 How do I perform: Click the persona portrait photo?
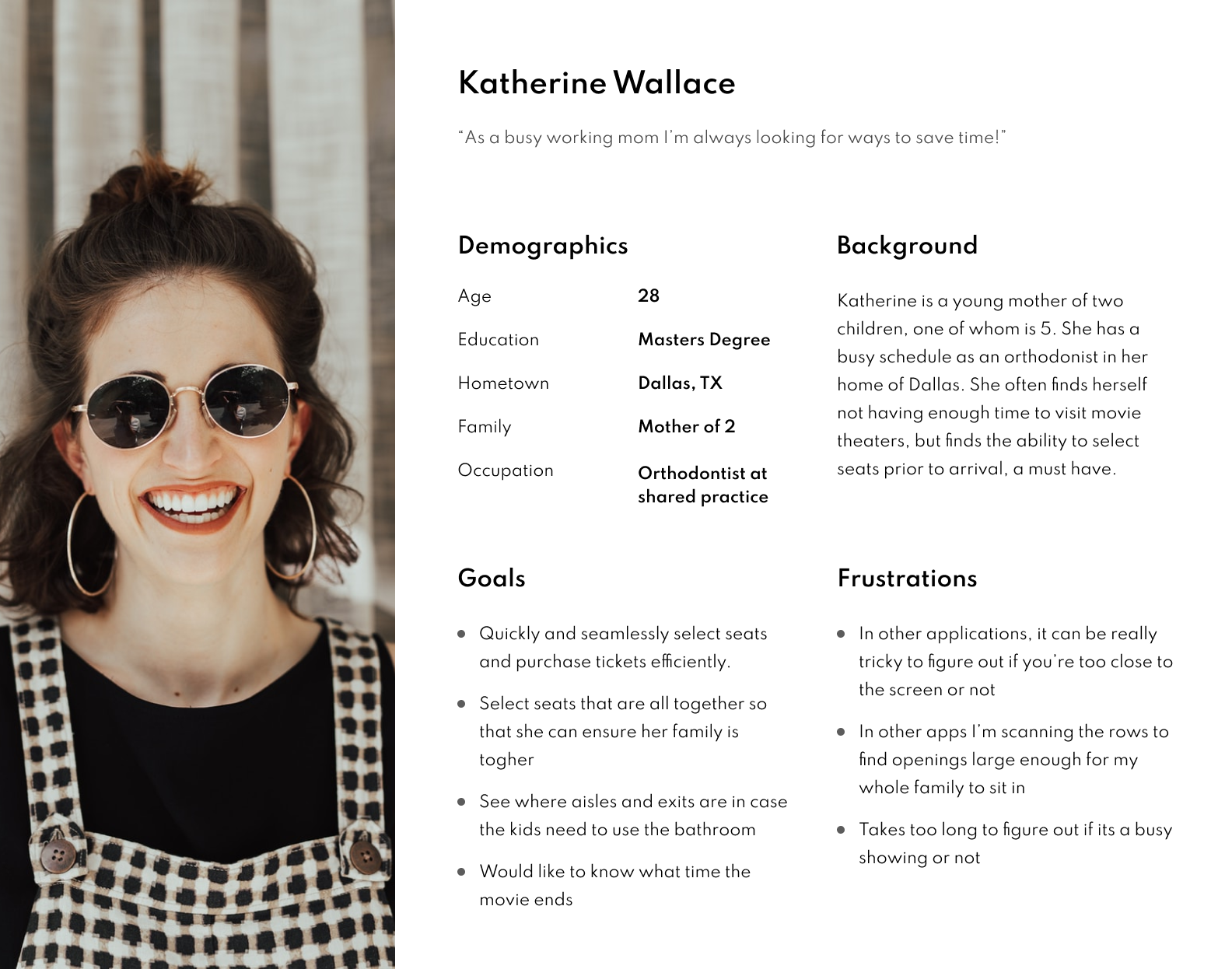pyautogui.click(x=198, y=484)
